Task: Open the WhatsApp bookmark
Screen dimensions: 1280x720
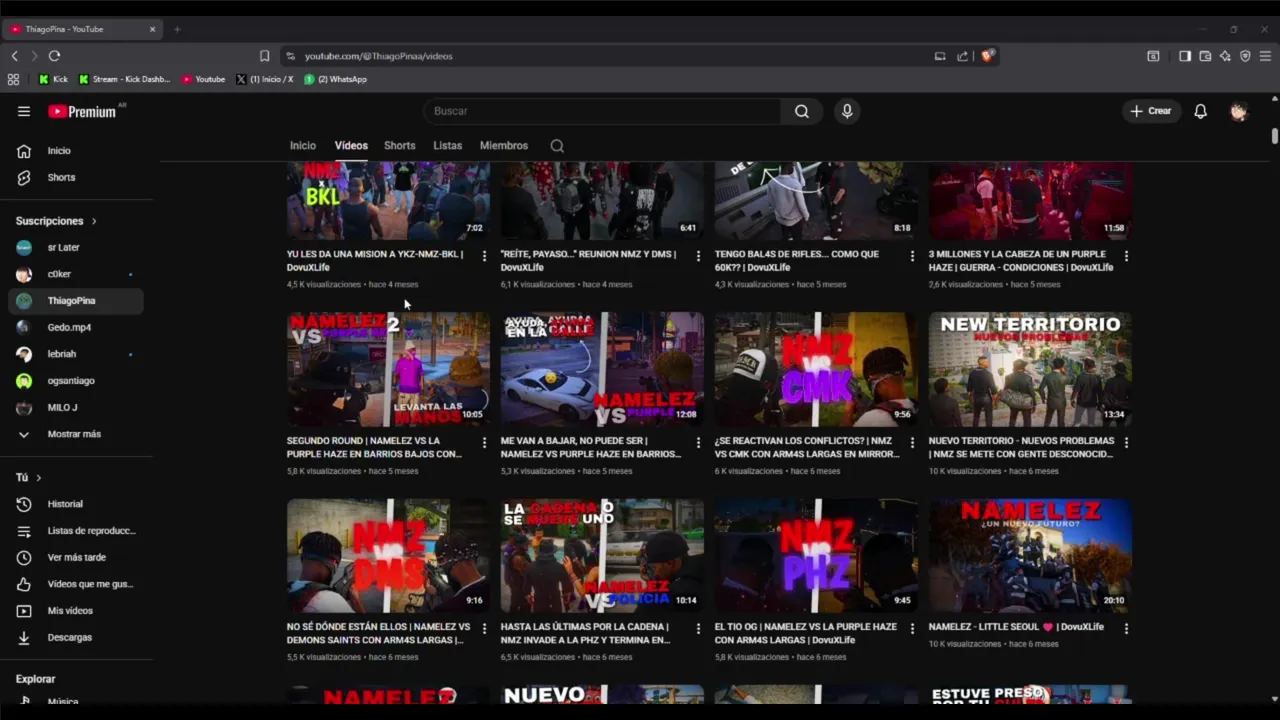Action: 335,79
